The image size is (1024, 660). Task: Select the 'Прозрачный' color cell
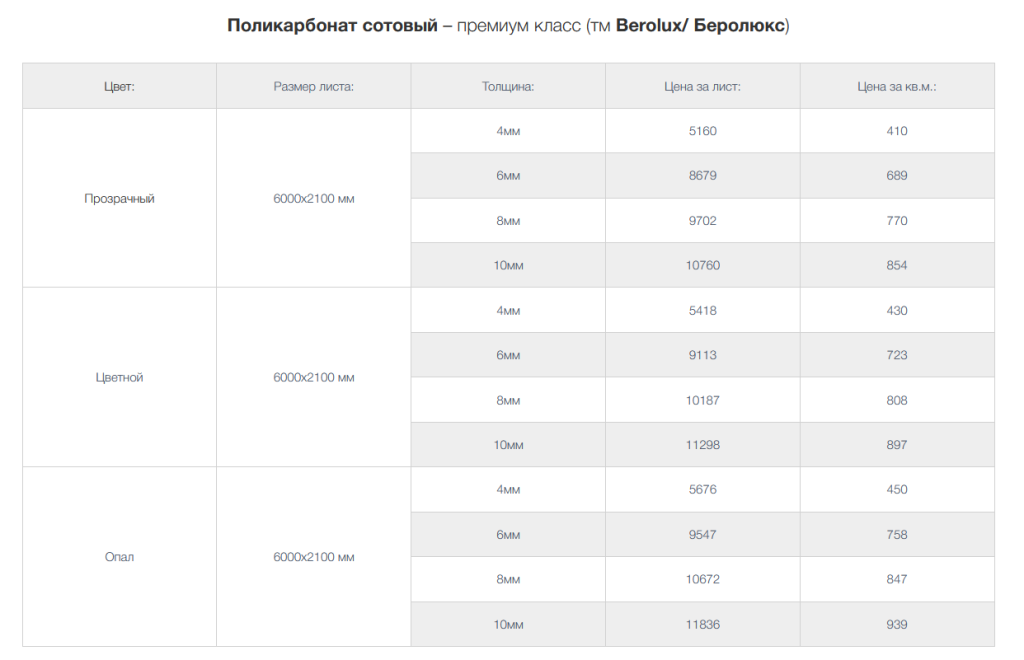coord(119,198)
